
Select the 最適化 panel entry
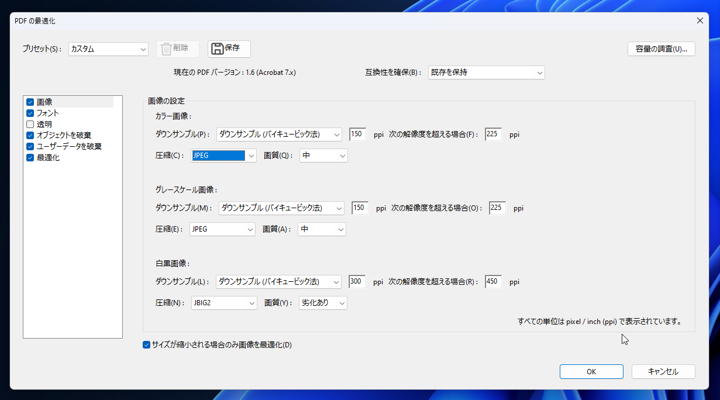[48, 158]
